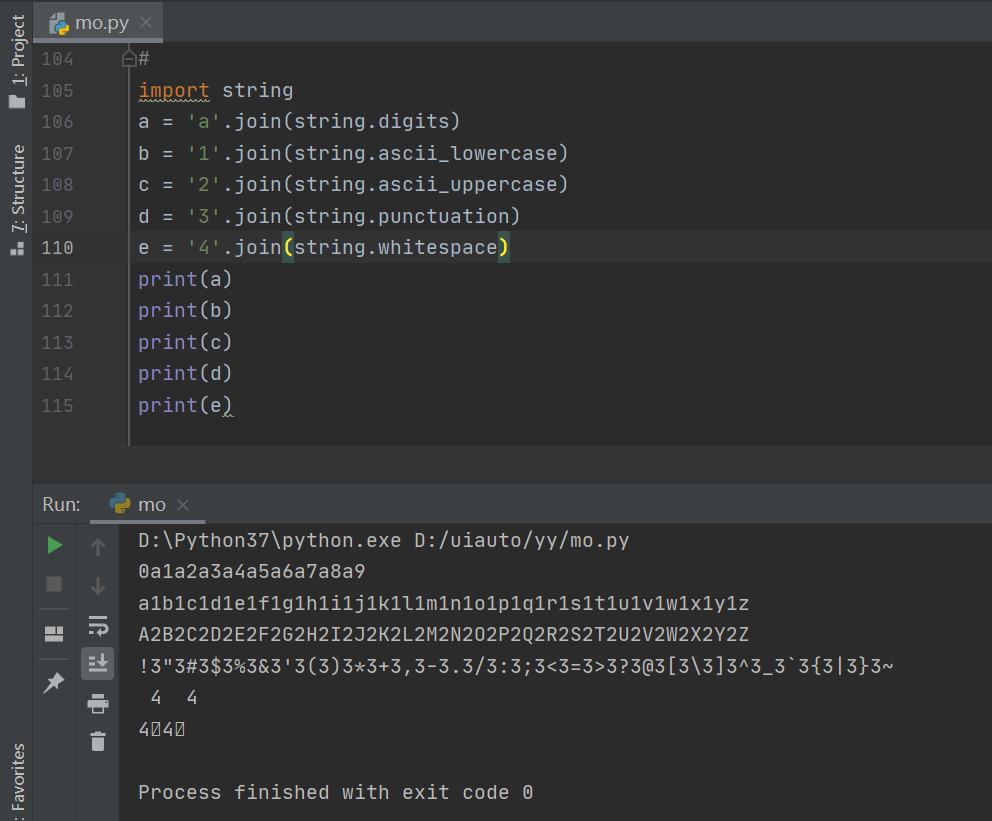Click the Restore Layout icon in Run panel
This screenshot has height=821, width=992.
coord(55,633)
